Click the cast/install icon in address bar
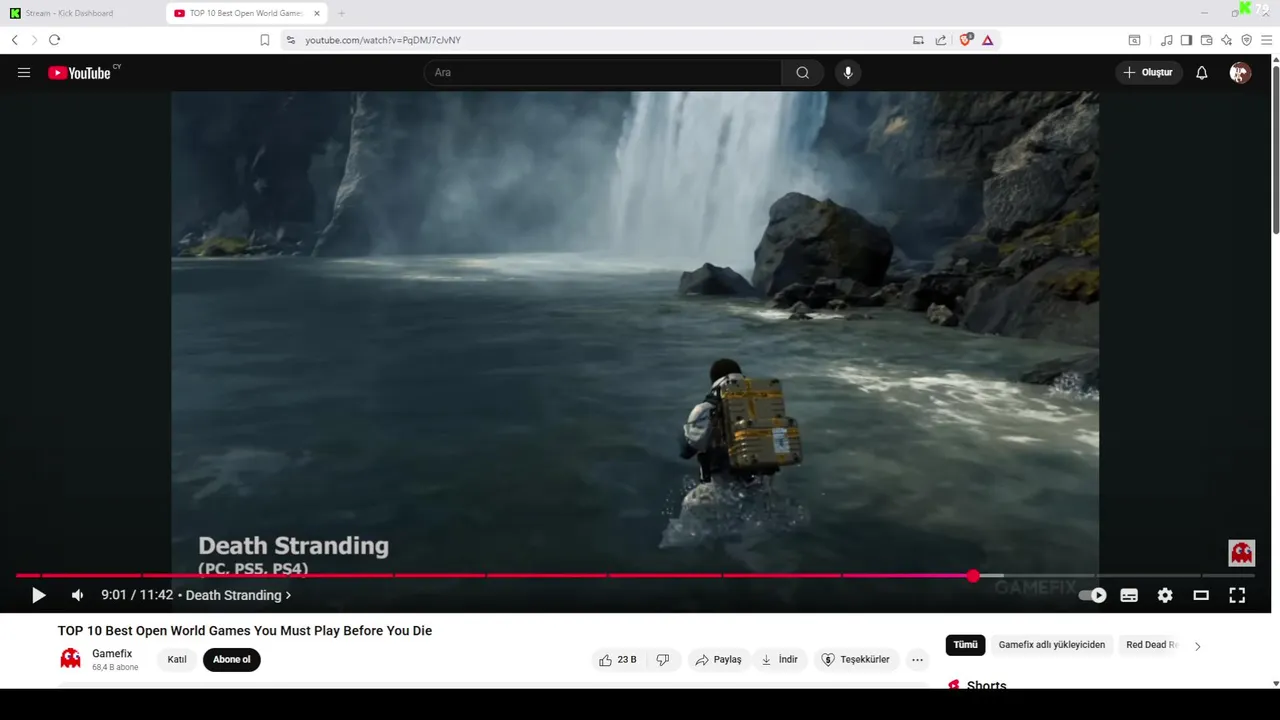The image size is (1280, 720). click(x=918, y=40)
